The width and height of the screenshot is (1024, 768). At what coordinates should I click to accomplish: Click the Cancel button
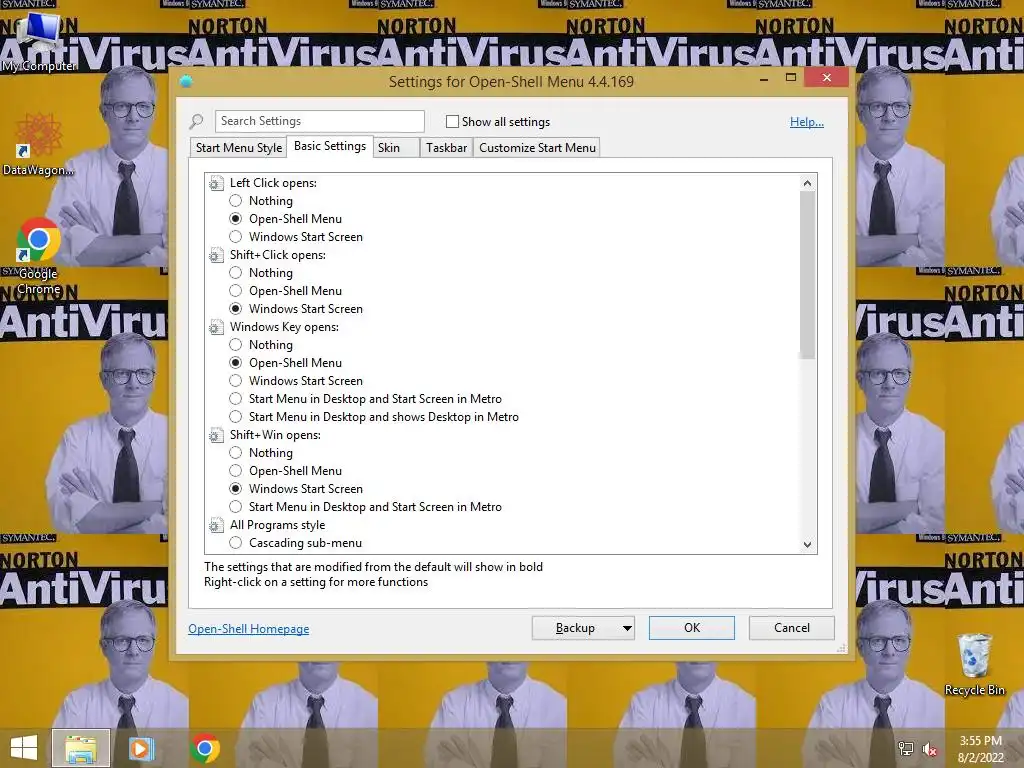pyautogui.click(x=792, y=628)
